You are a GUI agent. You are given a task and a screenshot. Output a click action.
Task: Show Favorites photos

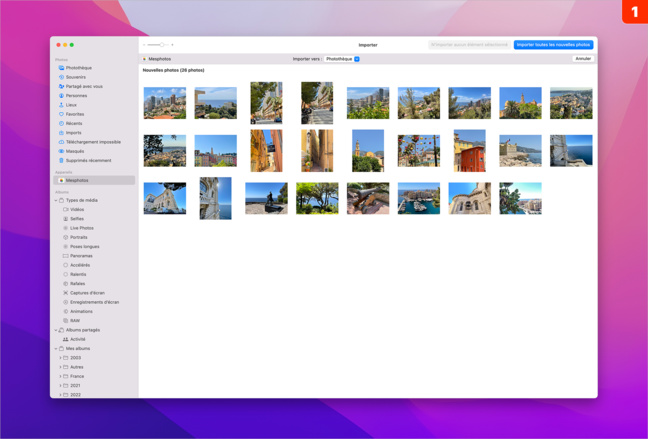click(x=75, y=114)
